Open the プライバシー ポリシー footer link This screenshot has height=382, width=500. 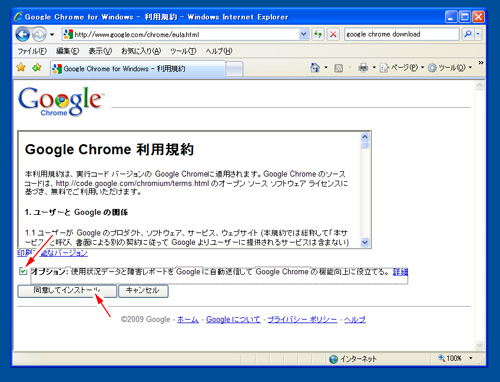pos(302,319)
